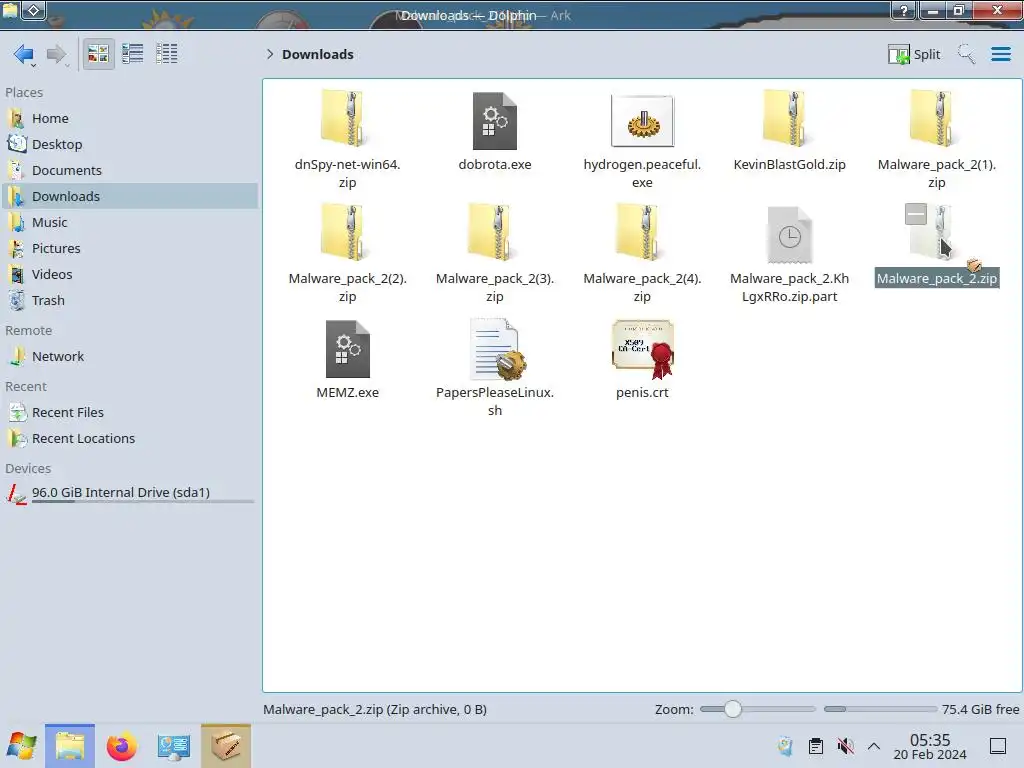Select PapersPleaseLinux.sh script icon

(496, 349)
